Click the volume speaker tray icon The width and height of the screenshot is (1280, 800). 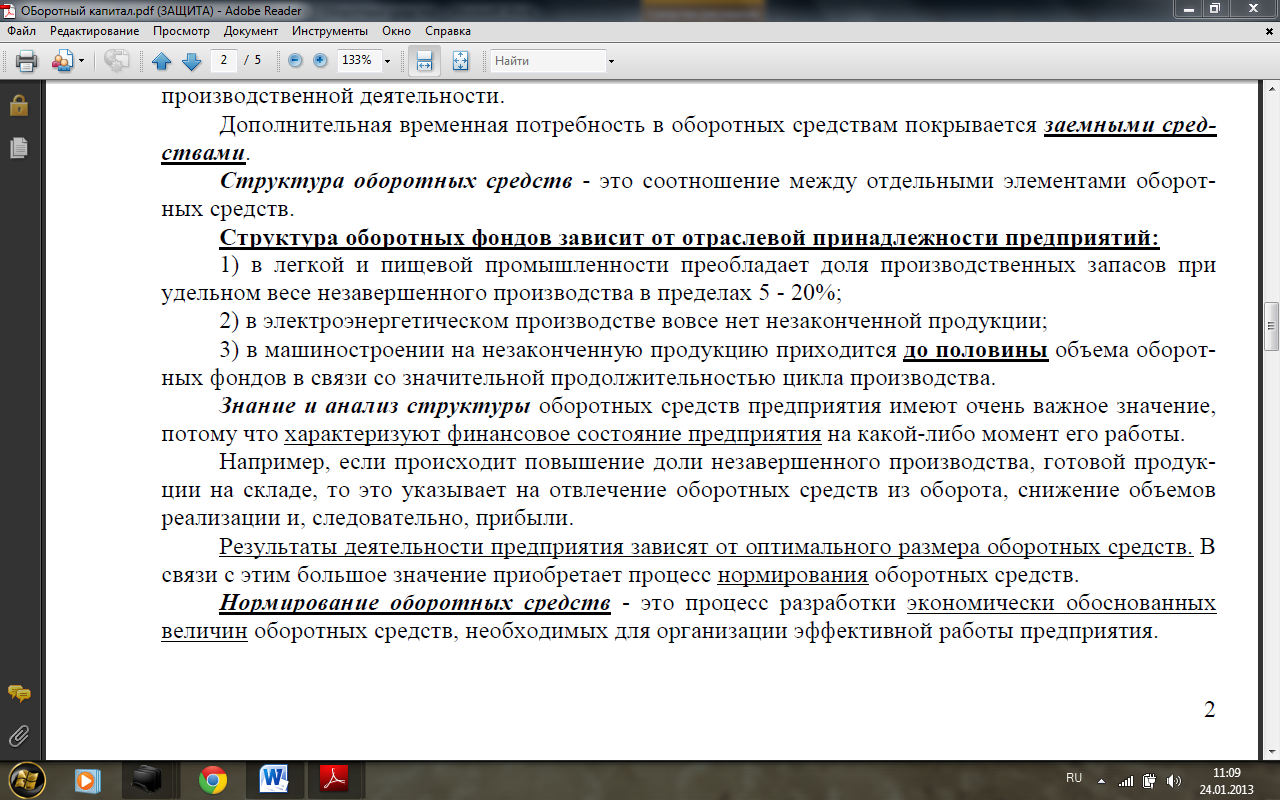[x=1174, y=780]
